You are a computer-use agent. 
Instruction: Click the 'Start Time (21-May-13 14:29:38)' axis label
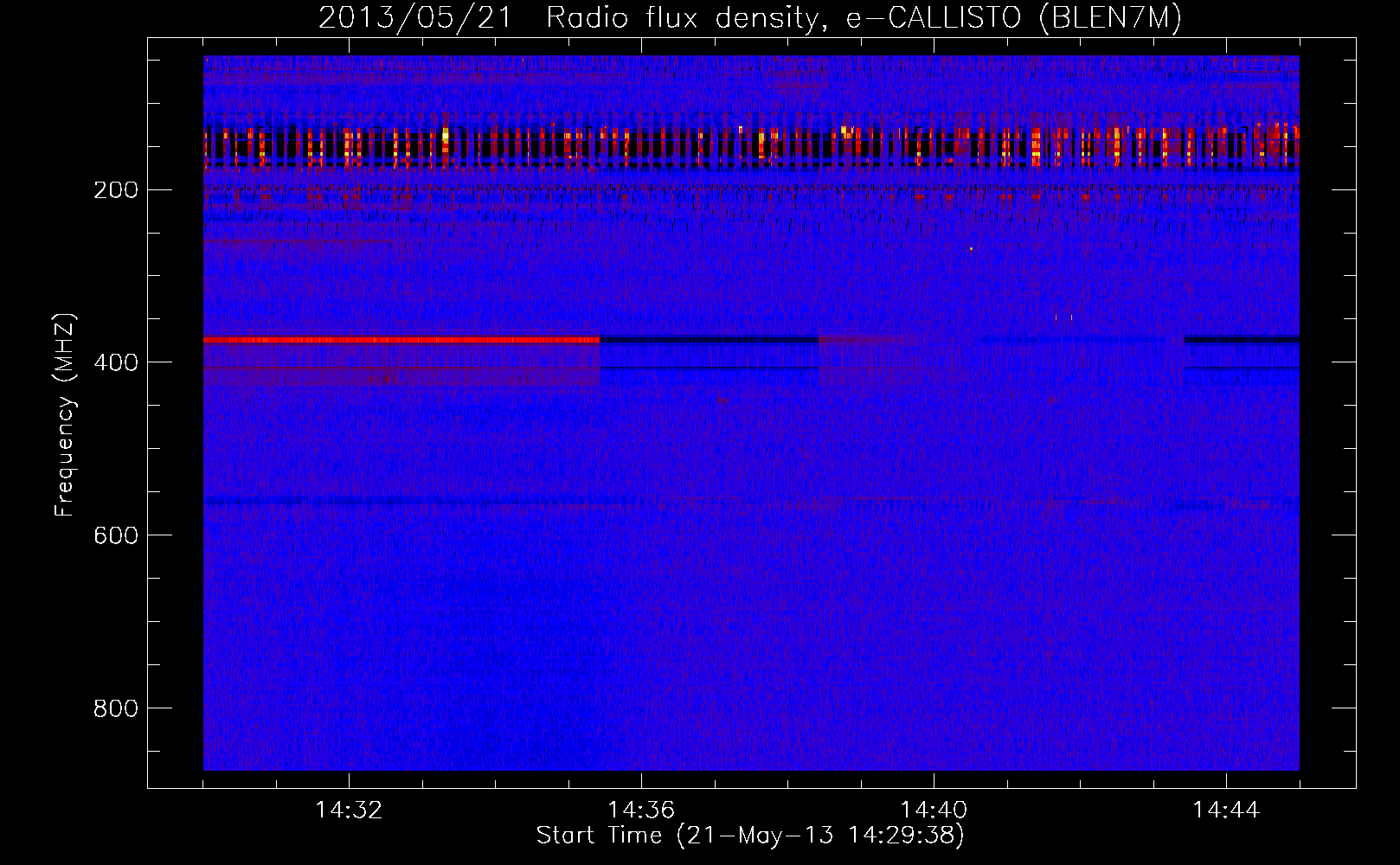(x=750, y=836)
